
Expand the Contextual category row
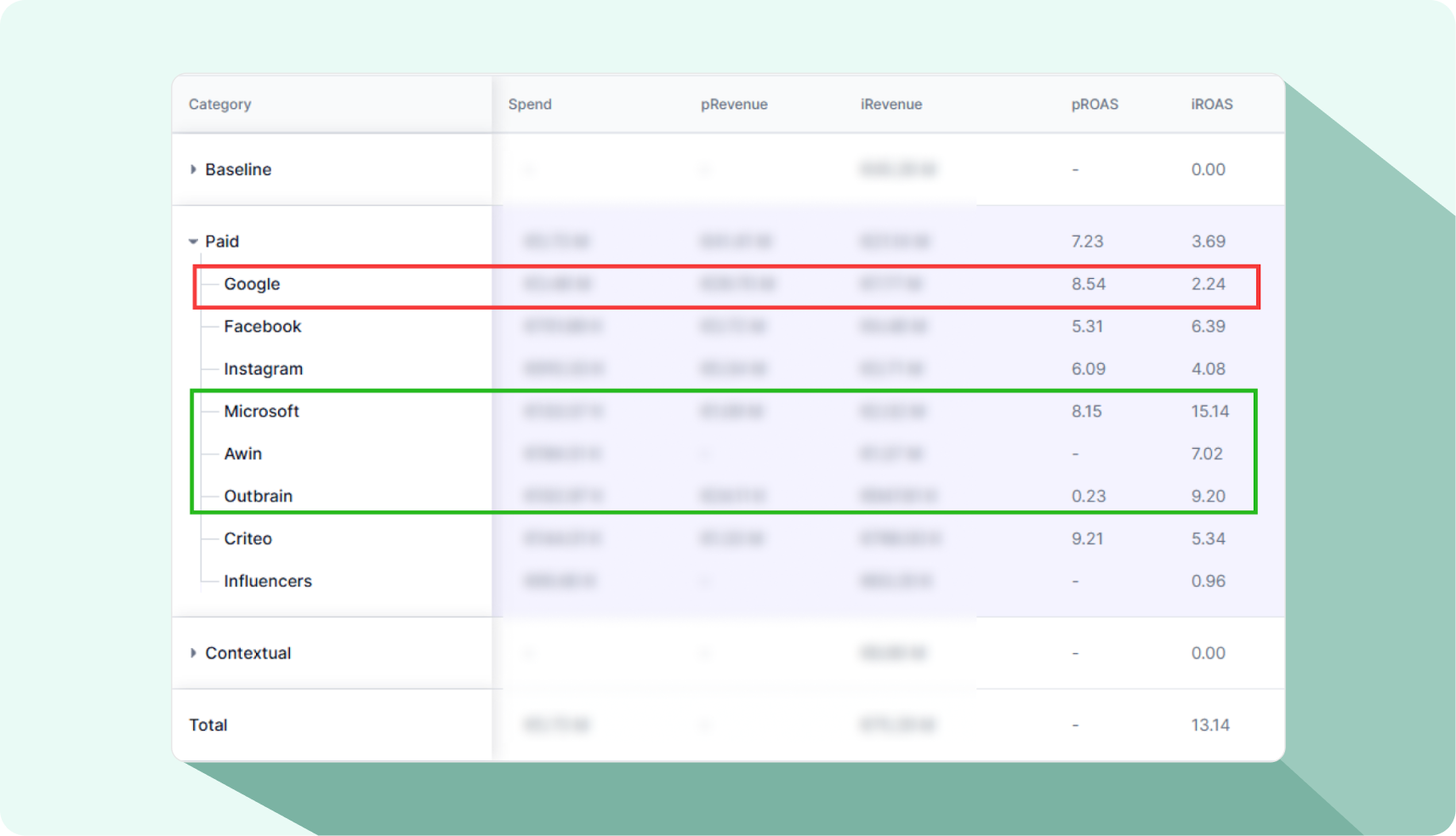tap(193, 653)
